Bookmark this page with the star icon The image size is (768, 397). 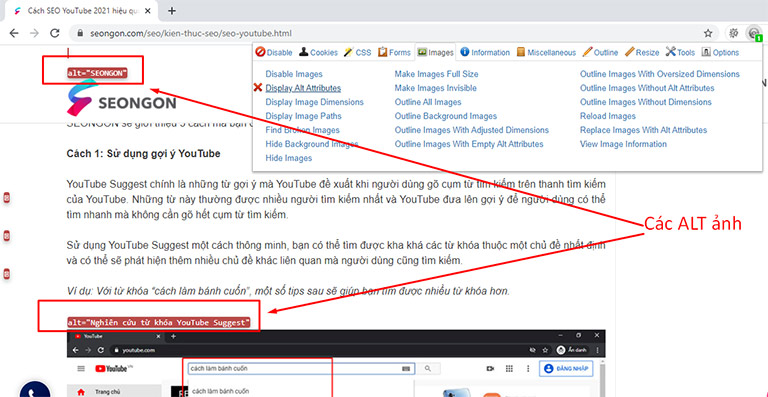tap(708, 33)
